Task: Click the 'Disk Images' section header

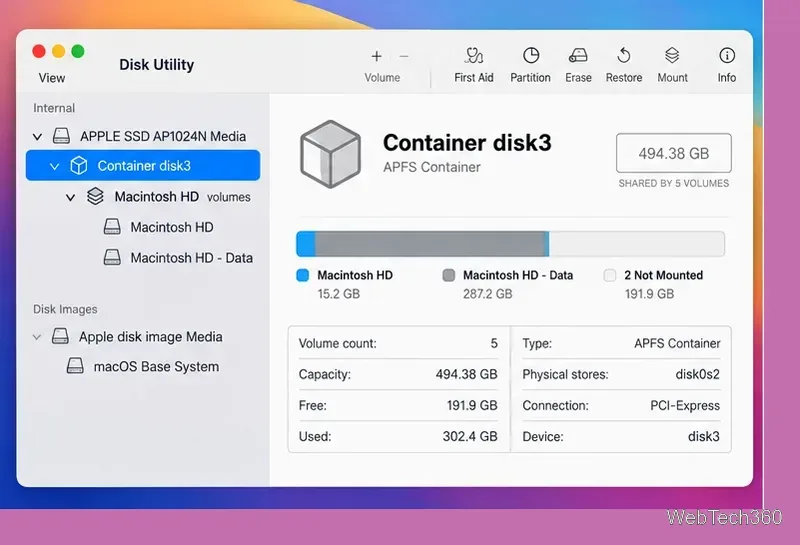Action: (x=65, y=309)
